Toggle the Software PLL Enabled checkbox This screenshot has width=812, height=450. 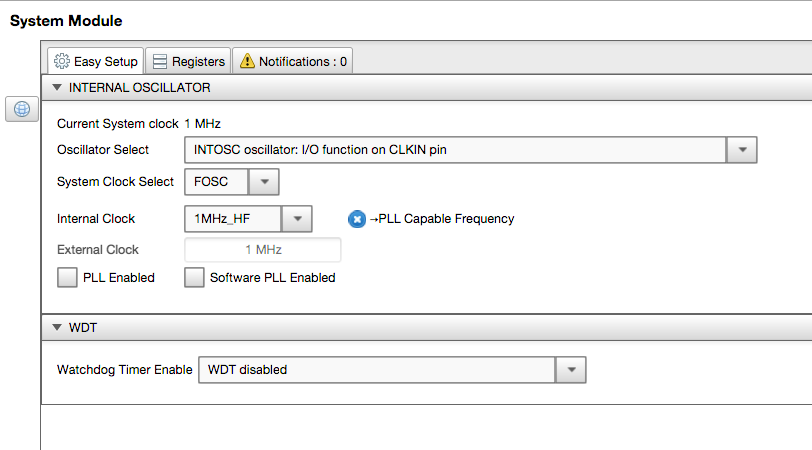[194, 277]
